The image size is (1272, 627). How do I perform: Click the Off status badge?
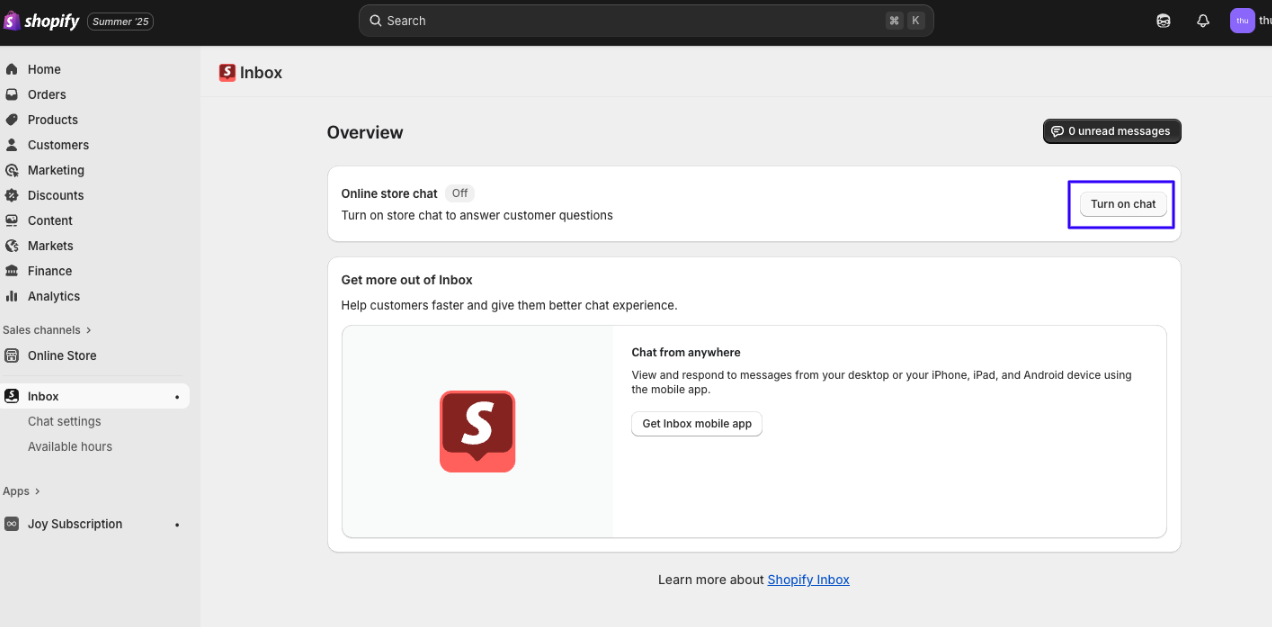click(x=459, y=193)
